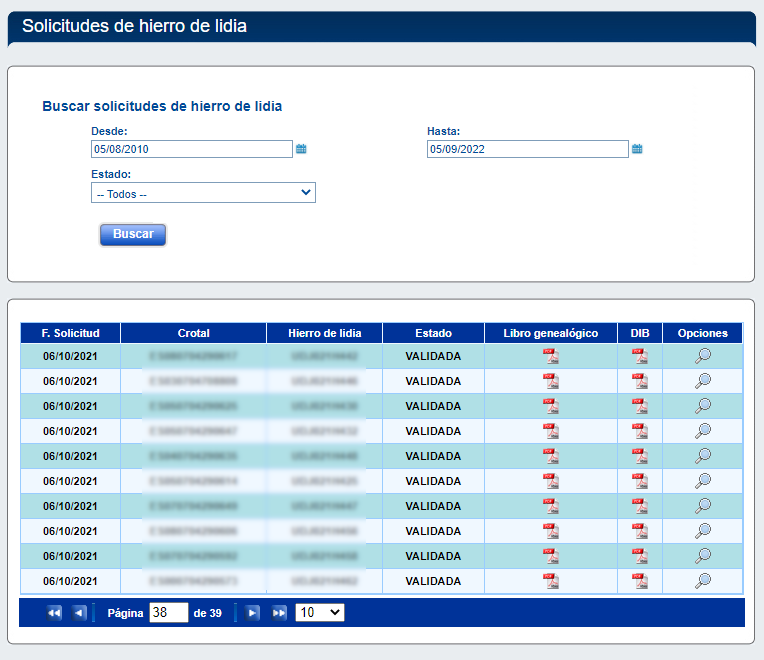Click the Página number input box
764x660 pixels.
[168, 612]
